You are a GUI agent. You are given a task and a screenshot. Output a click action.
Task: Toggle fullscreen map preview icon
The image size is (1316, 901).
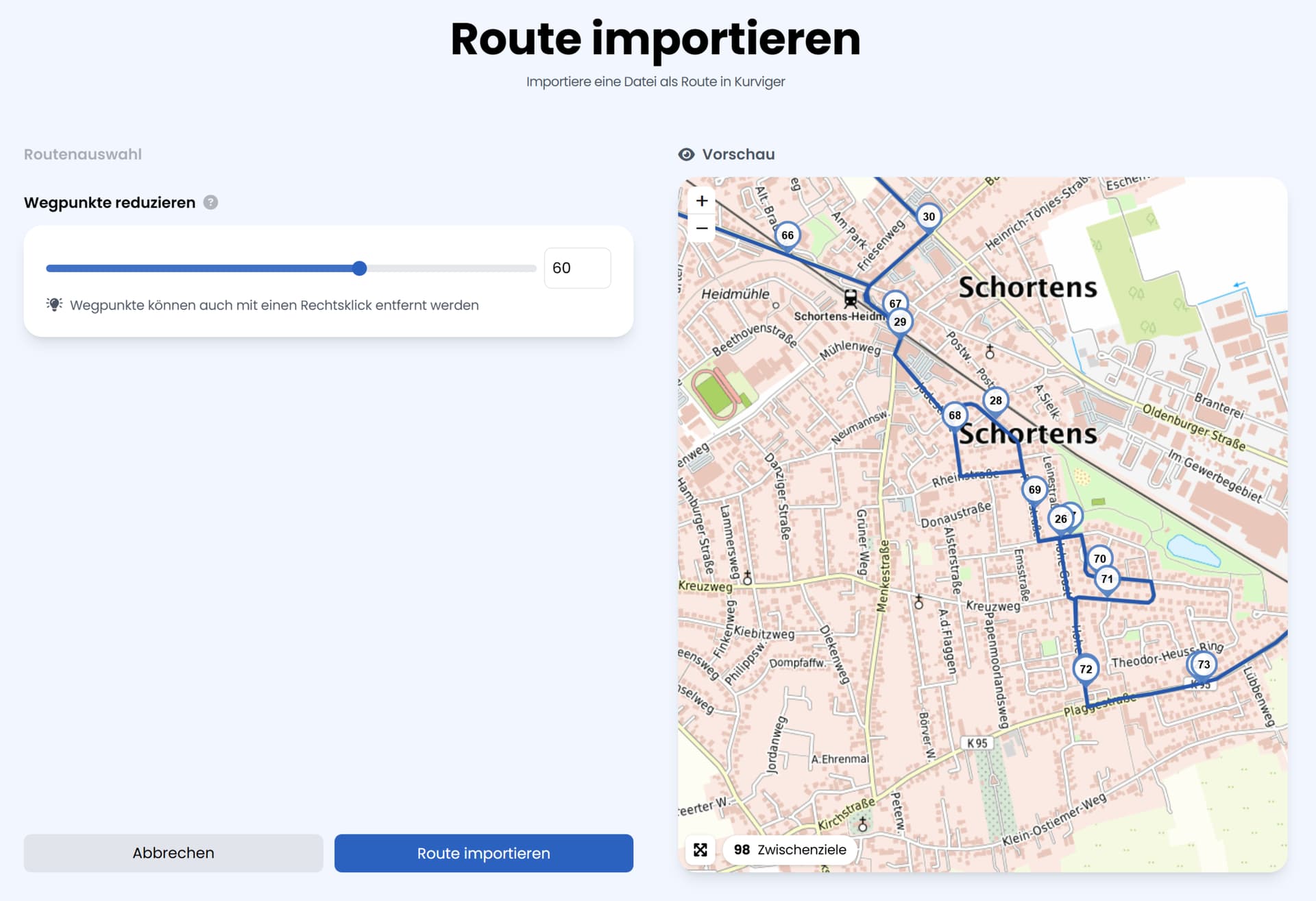tap(700, 850)
